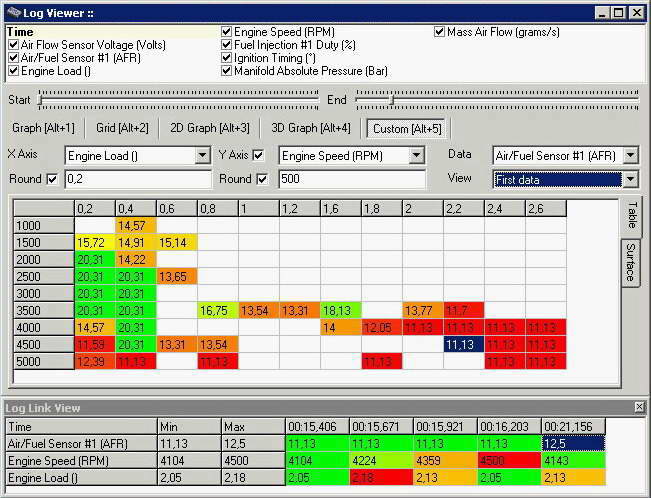Maximize the Log Viewer window
This screenshot has height=498, width=651.
(x=619, y=12)
